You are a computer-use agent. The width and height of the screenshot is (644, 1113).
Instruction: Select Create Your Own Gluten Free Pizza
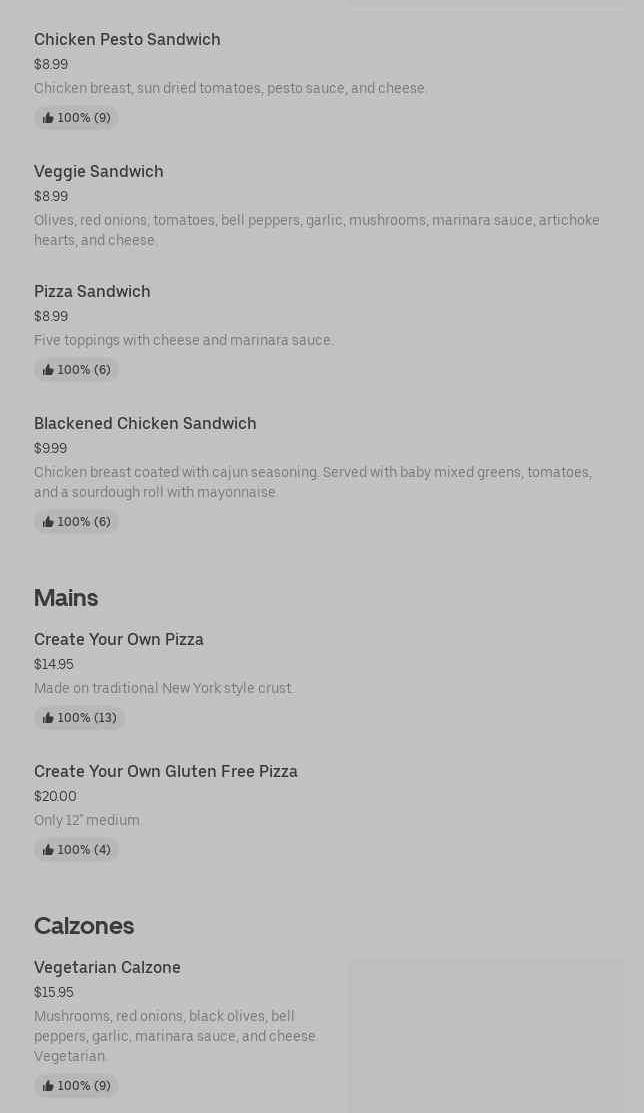(166, 771)
